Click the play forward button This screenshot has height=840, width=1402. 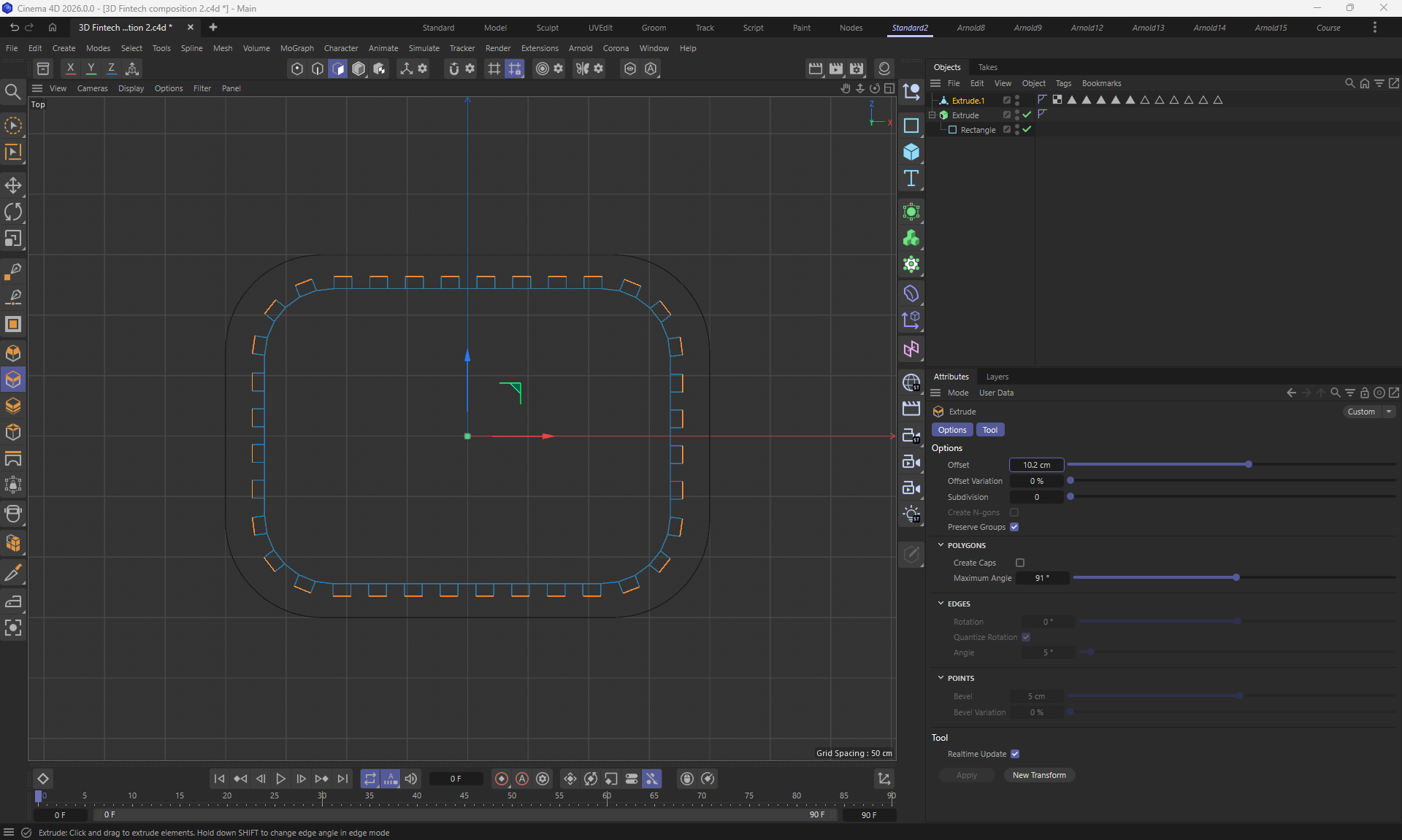280,779
